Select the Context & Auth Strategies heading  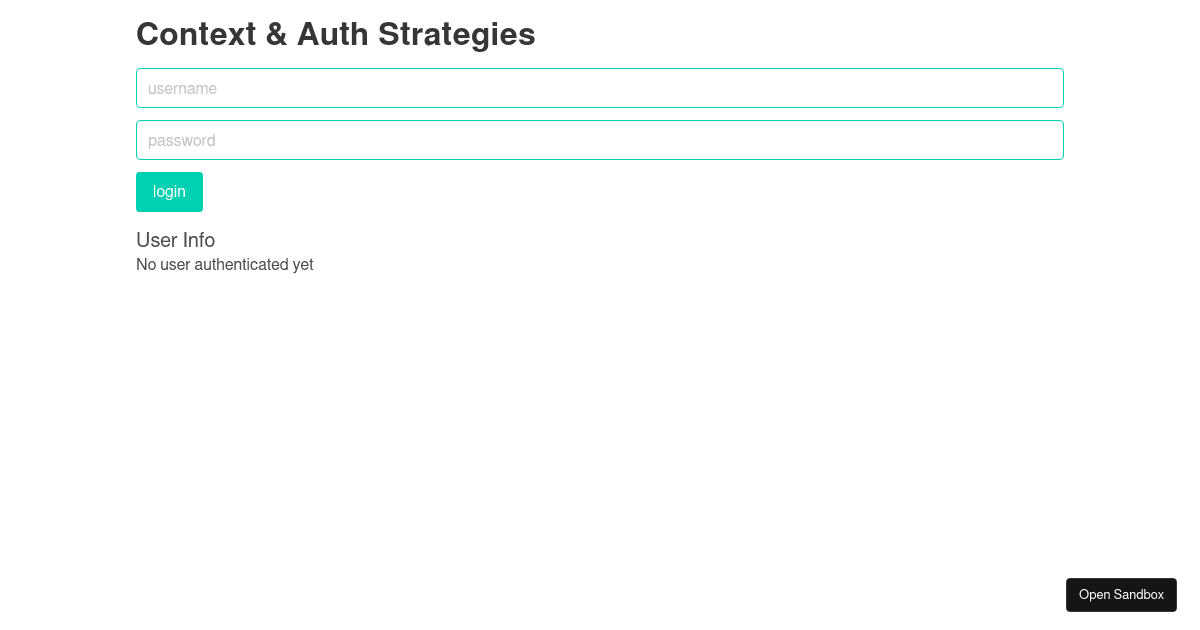(x=336, y=34)
